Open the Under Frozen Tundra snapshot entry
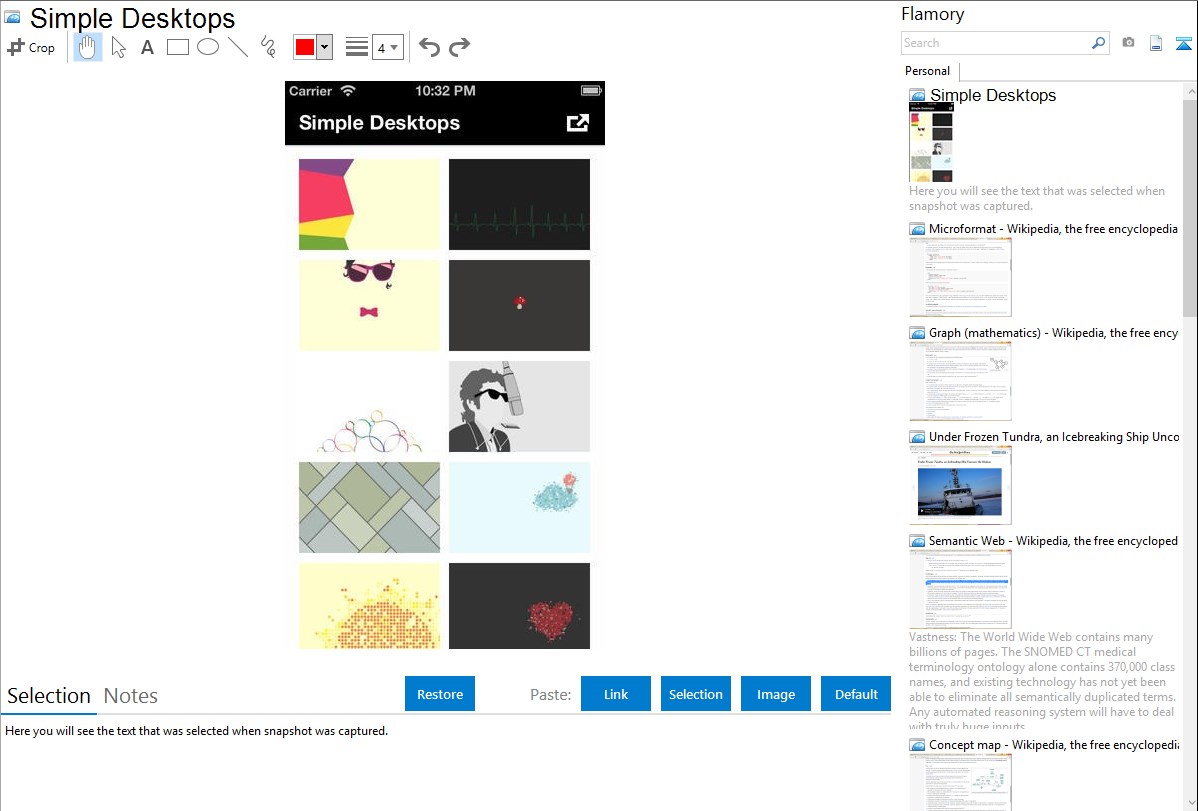This screenshot has width=1198, height=811. tap(1054, 436)
